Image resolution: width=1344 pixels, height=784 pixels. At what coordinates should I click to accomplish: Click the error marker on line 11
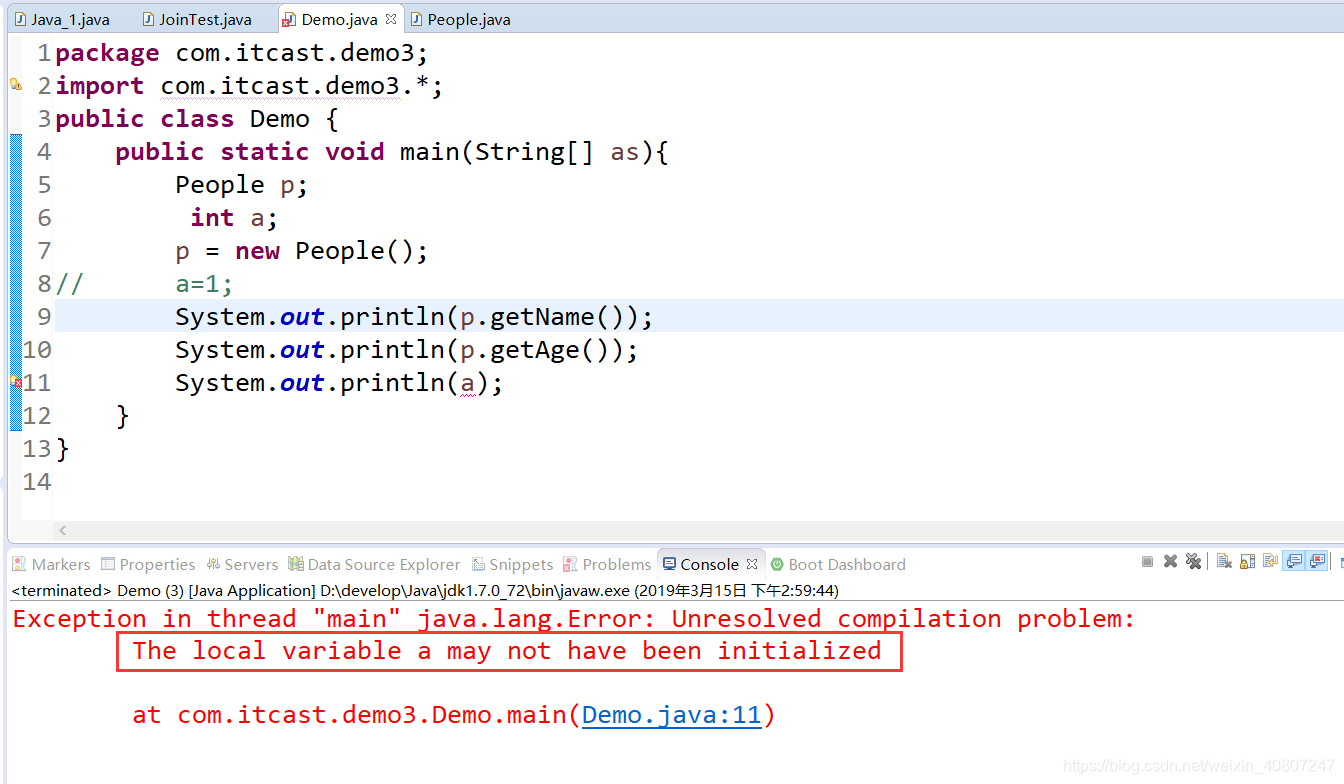point(15,383)
